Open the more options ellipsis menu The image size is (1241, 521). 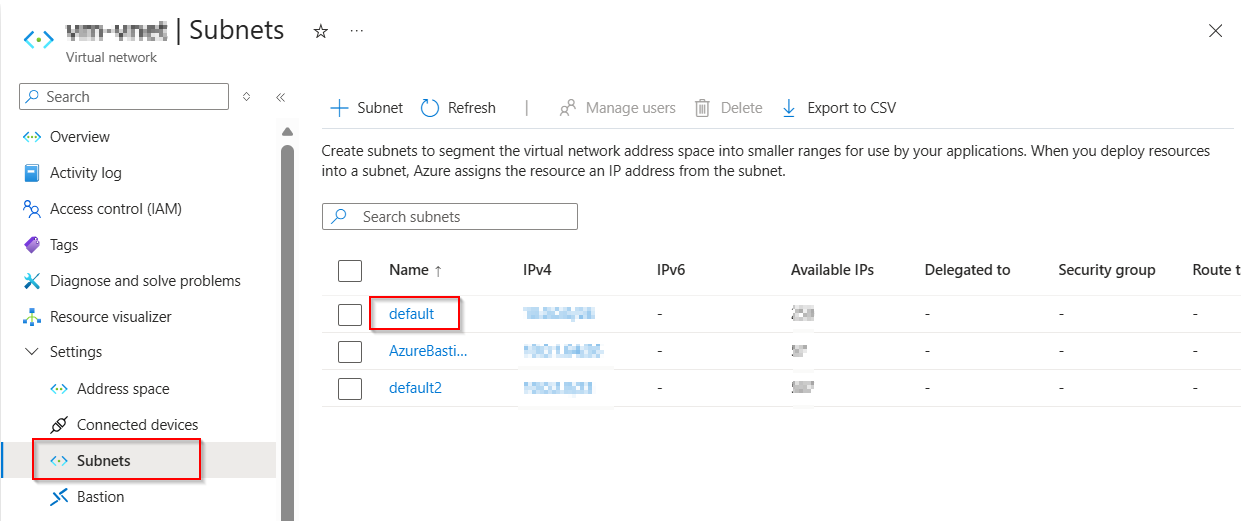[357, 31]
